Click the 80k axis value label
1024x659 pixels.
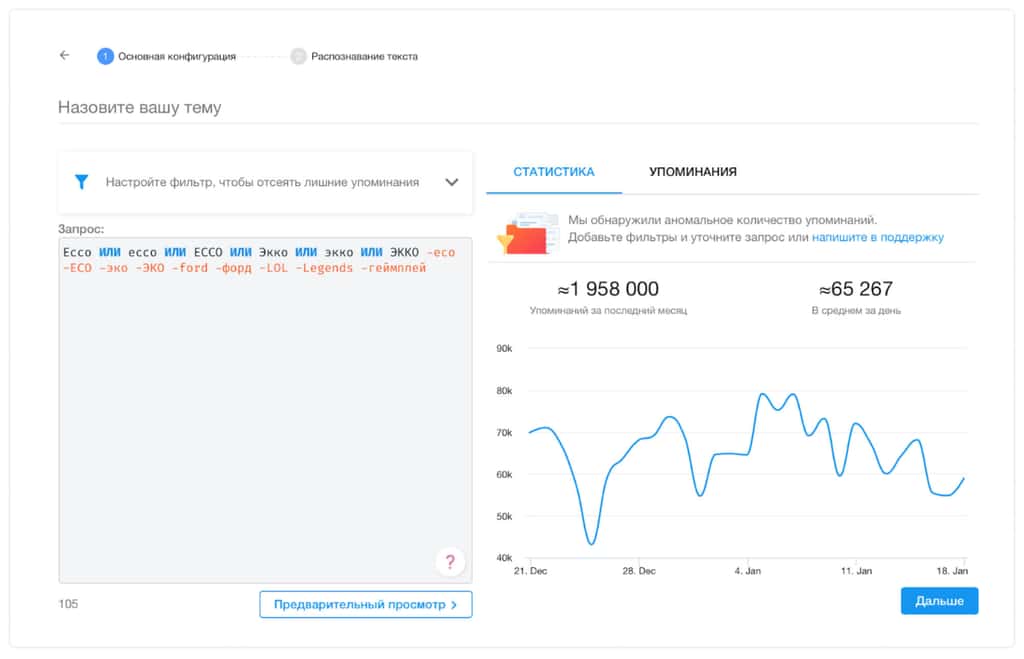click(x=504, y=391)
